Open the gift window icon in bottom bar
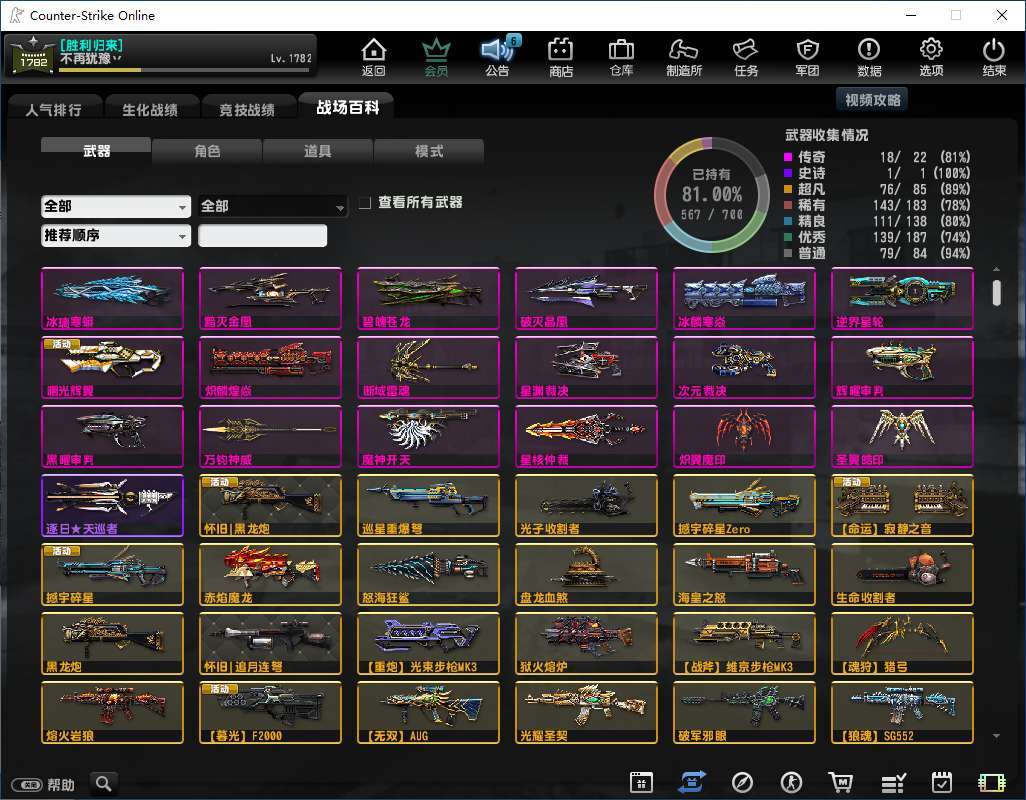 [x=641, y=782]
